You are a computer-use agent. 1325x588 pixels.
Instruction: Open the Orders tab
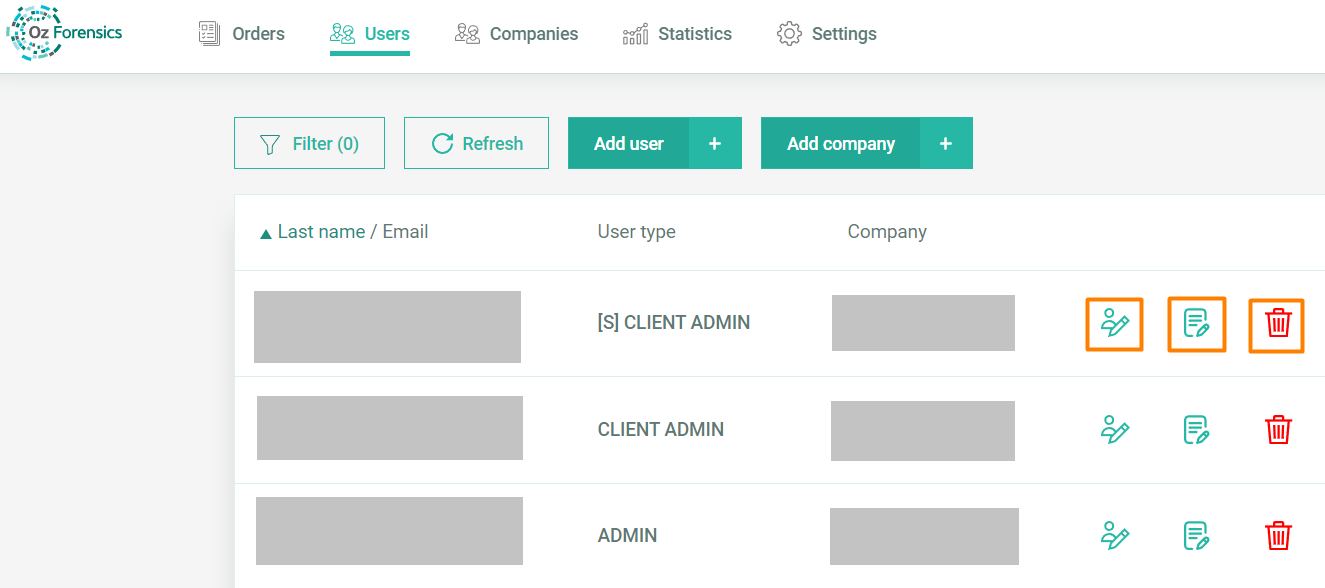pyautogui.click(x=242, y=34)
